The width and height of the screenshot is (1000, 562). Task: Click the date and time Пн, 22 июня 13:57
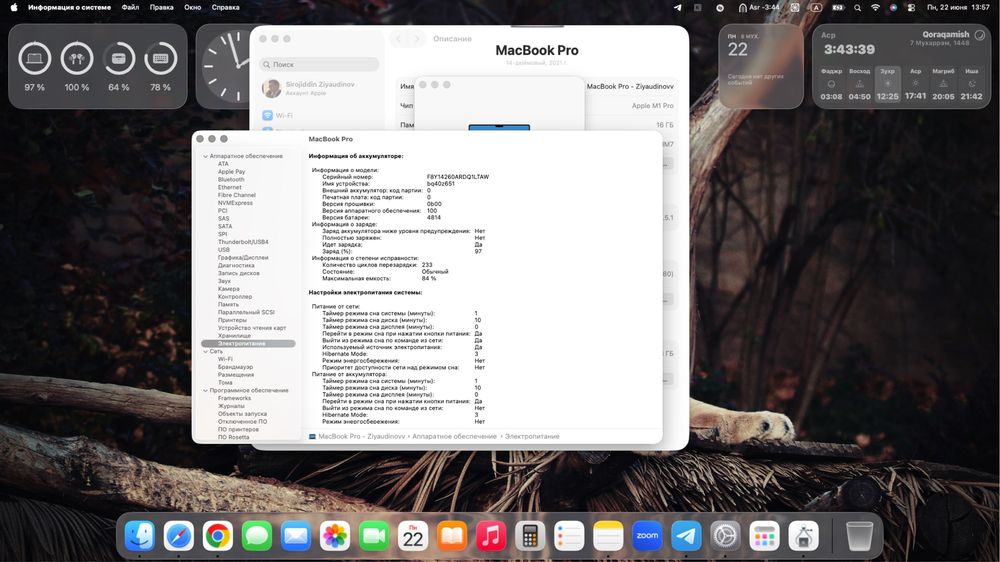click(x=958, y=8)
